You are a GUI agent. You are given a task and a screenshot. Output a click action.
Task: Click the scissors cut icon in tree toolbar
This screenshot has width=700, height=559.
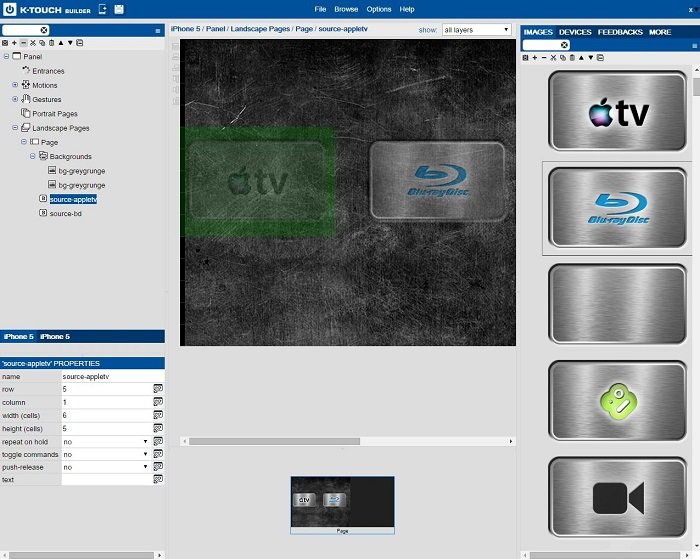tap(33, 43)
